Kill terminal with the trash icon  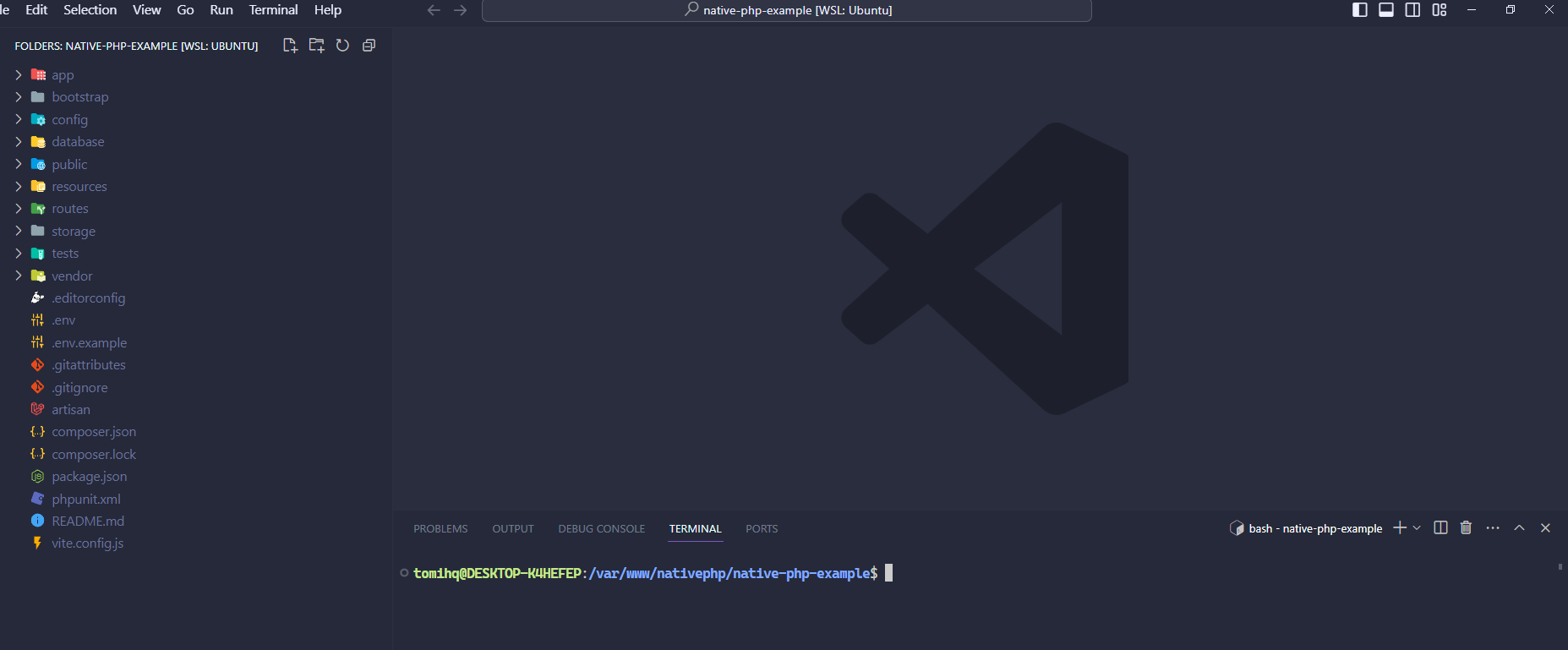1466,527
